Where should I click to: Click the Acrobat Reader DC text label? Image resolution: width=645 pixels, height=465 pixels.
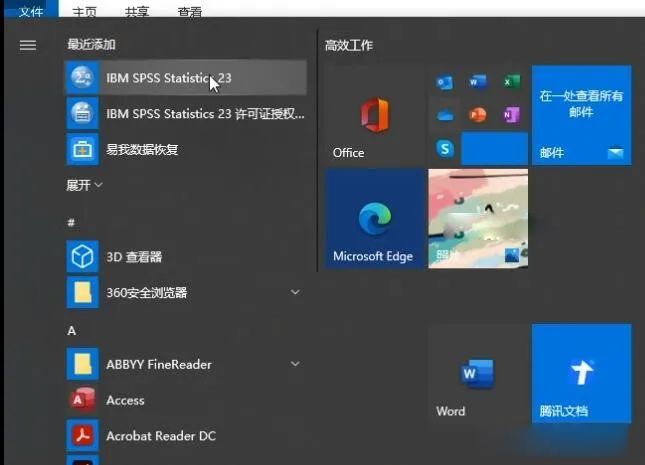click(x=161, y=436)
